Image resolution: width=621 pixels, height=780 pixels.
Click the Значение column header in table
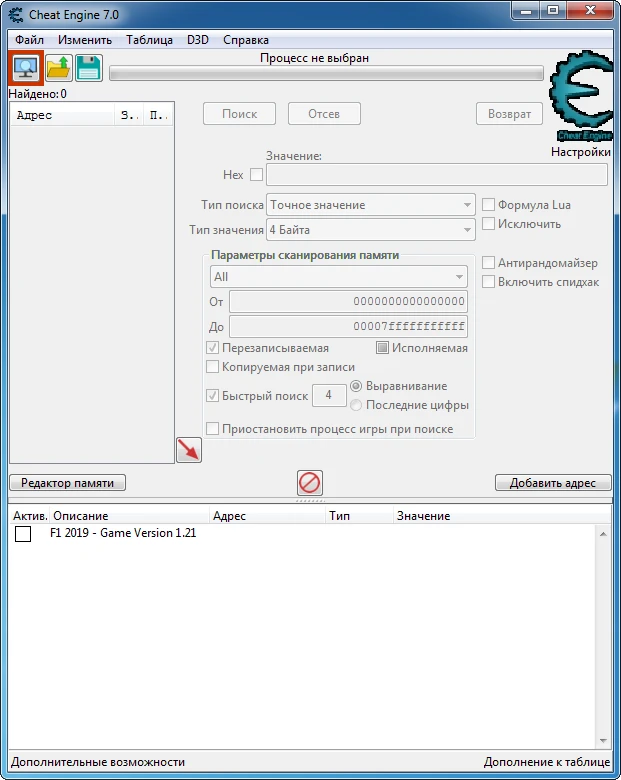(502, 516)
